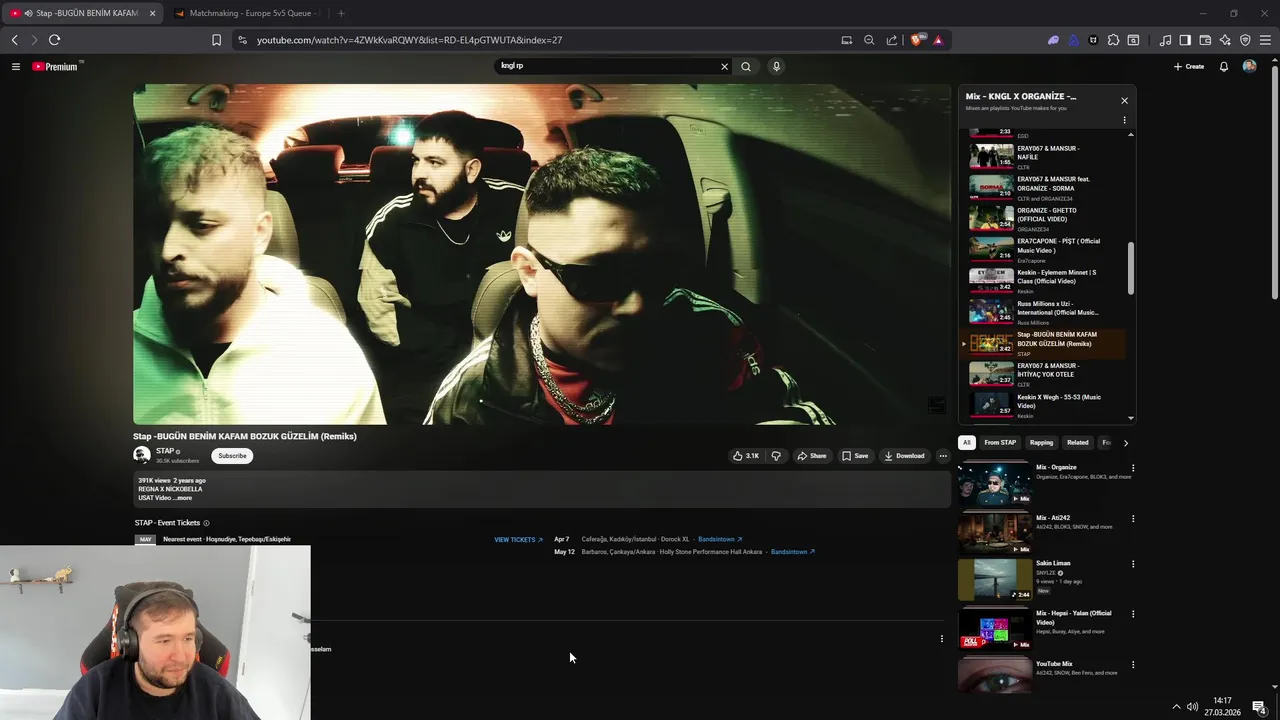Open the Create video menu

pos(1189,67)
